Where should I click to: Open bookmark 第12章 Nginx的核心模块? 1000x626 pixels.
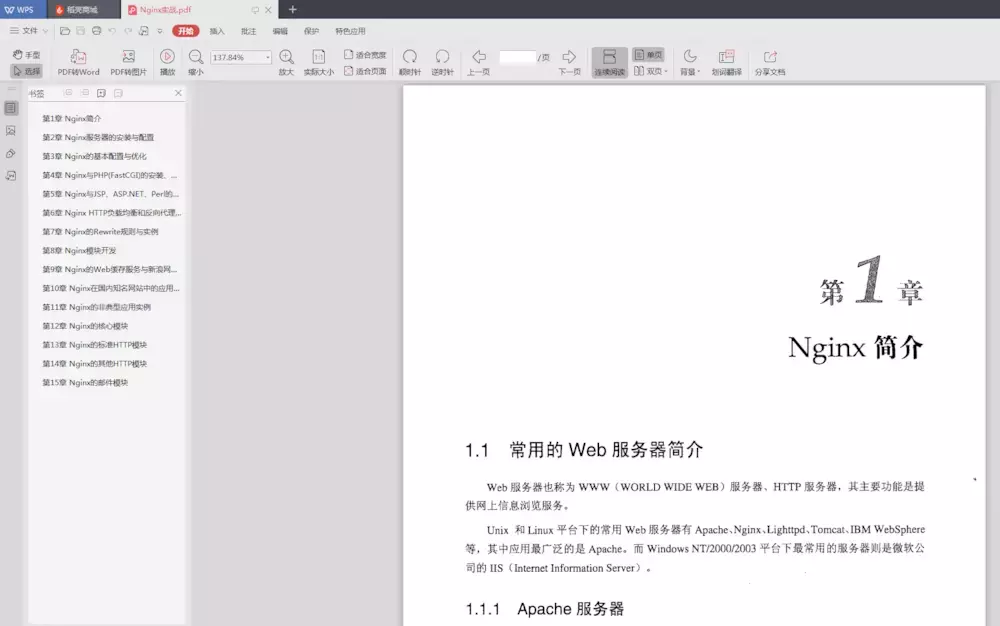85,326
